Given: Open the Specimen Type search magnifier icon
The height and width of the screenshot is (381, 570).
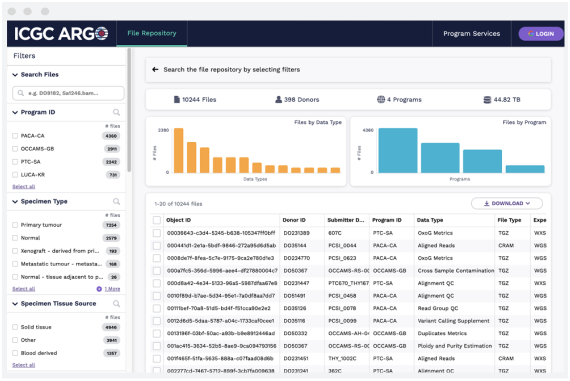Looking at the screenshot, I should [116, 201].
